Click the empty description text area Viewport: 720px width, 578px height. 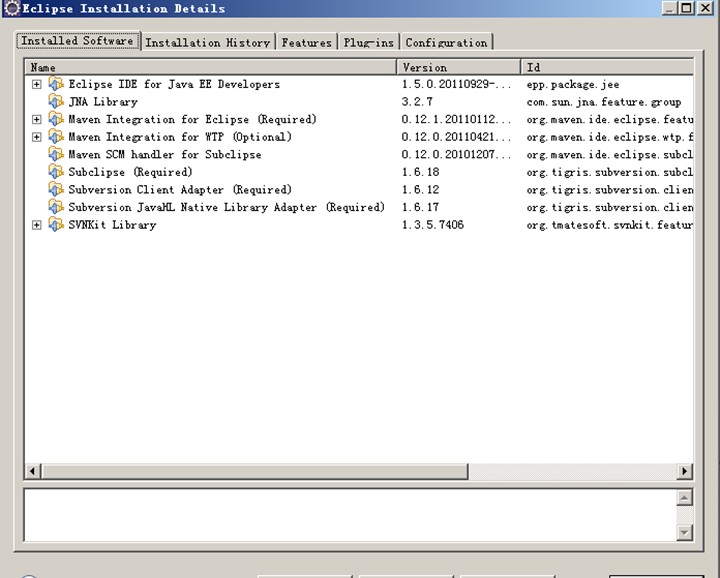350,515
